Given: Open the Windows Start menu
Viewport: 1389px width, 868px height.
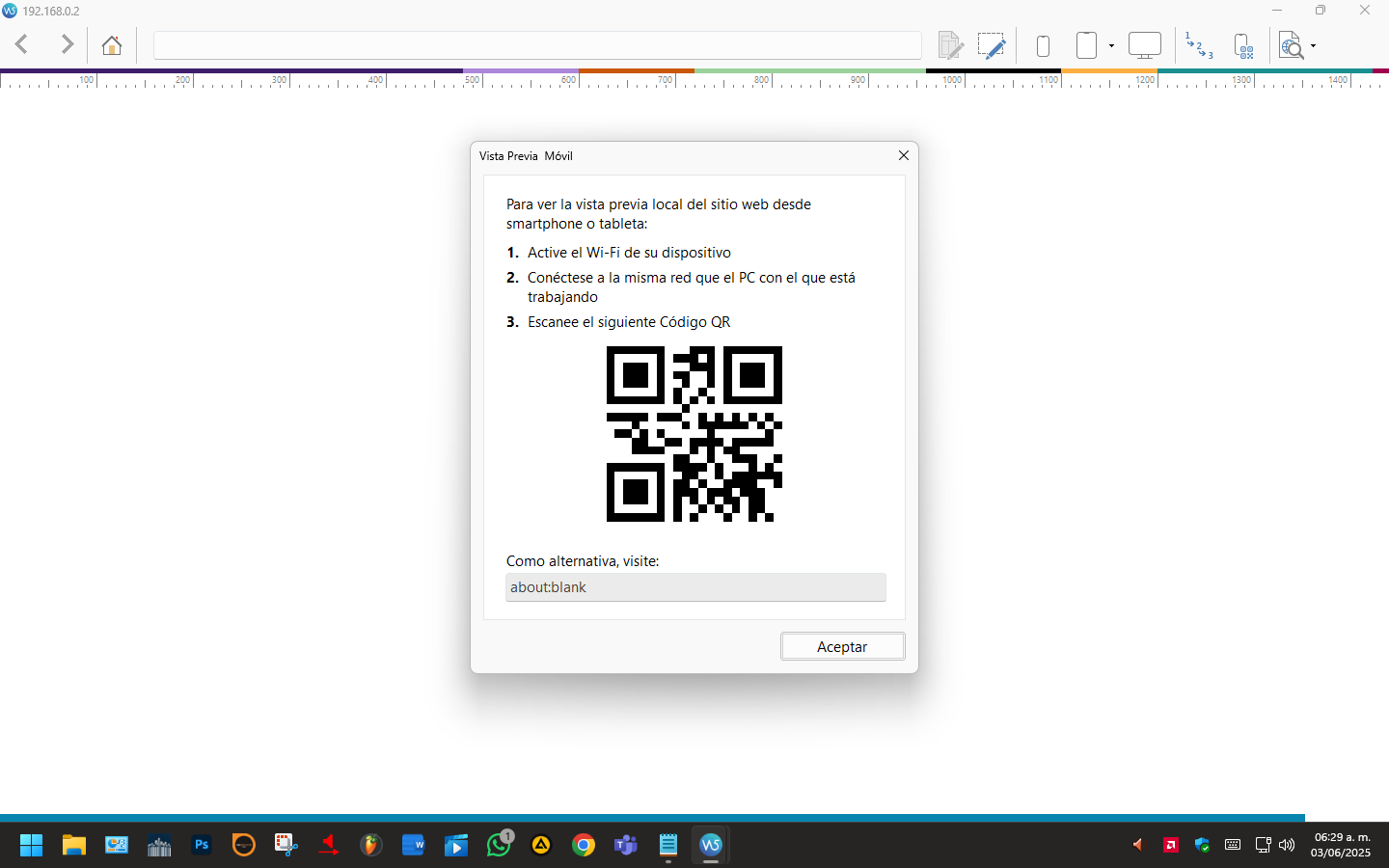Looking at the screenshot, I should [31, 845].
